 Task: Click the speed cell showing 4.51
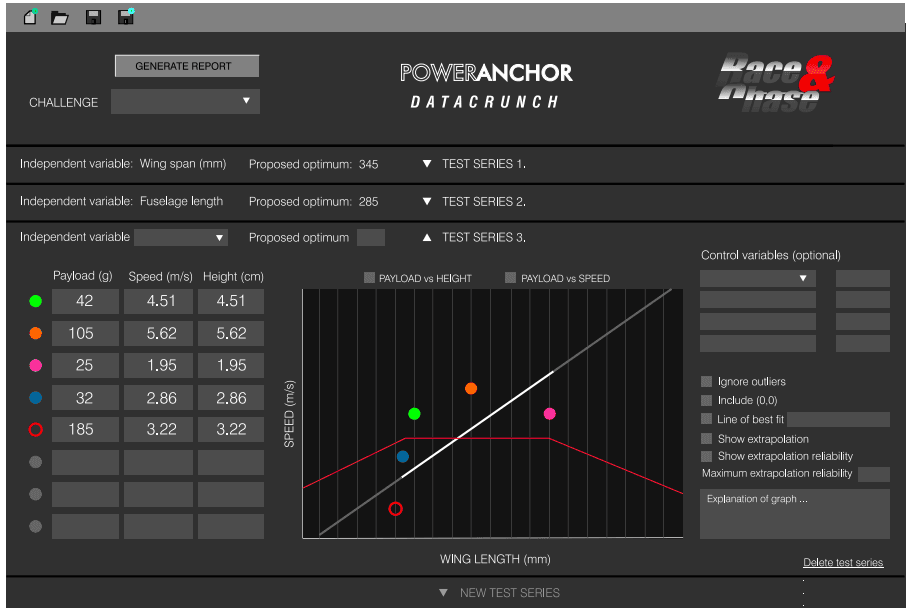click(x=158, y=301)
